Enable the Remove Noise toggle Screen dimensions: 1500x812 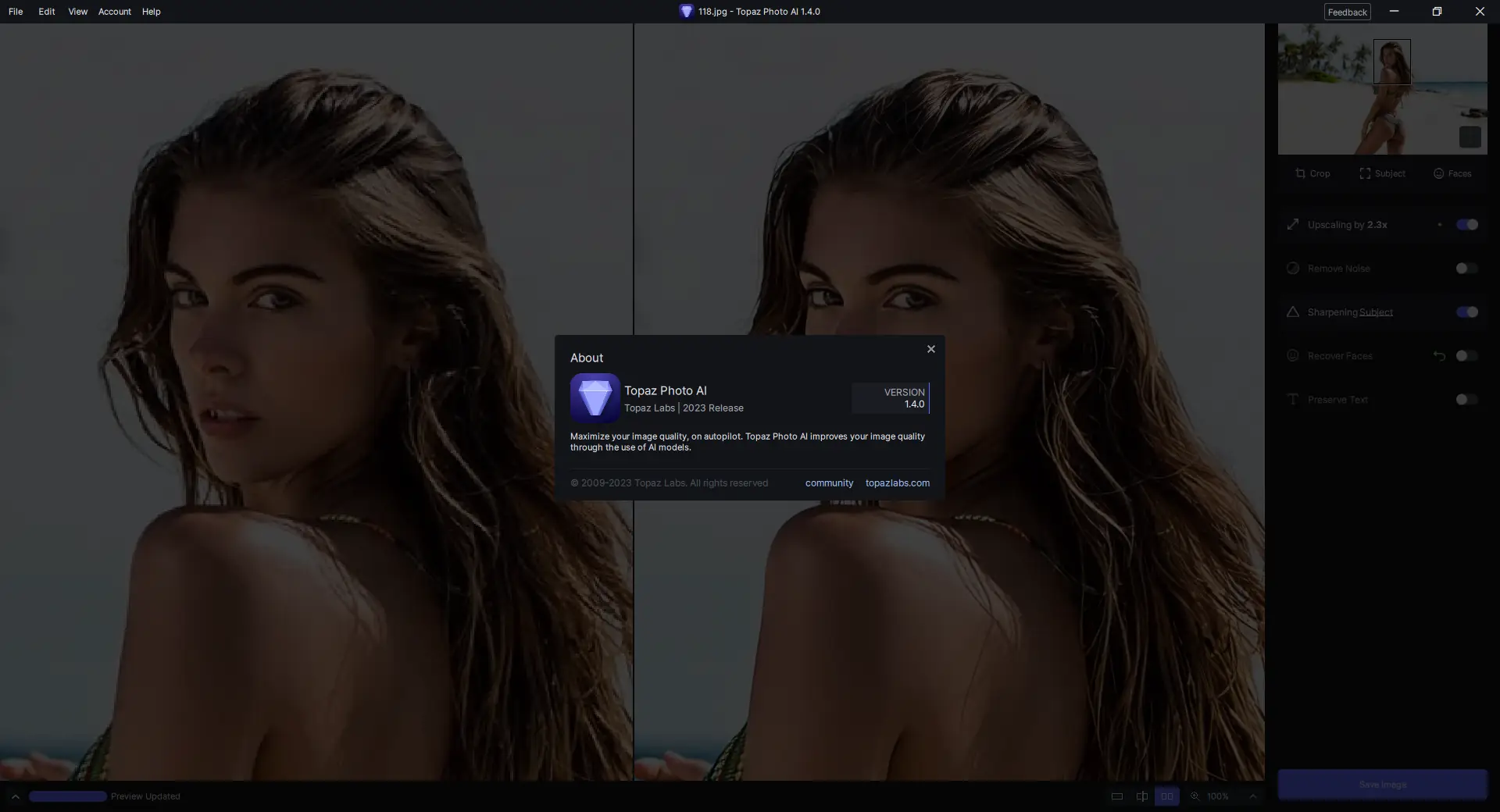1467,269
